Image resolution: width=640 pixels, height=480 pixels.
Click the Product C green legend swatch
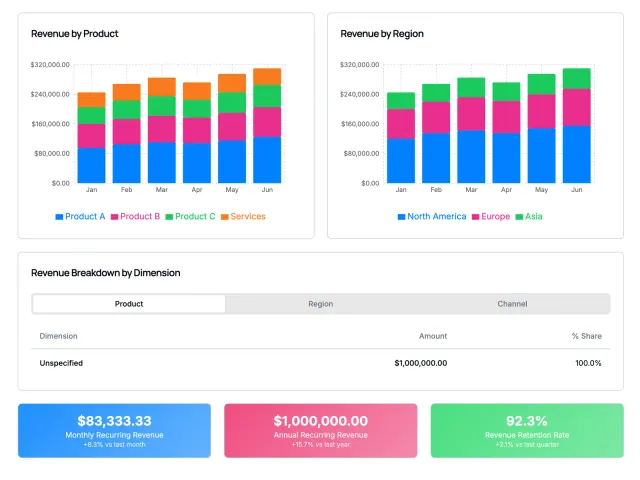tap(169, 217)
